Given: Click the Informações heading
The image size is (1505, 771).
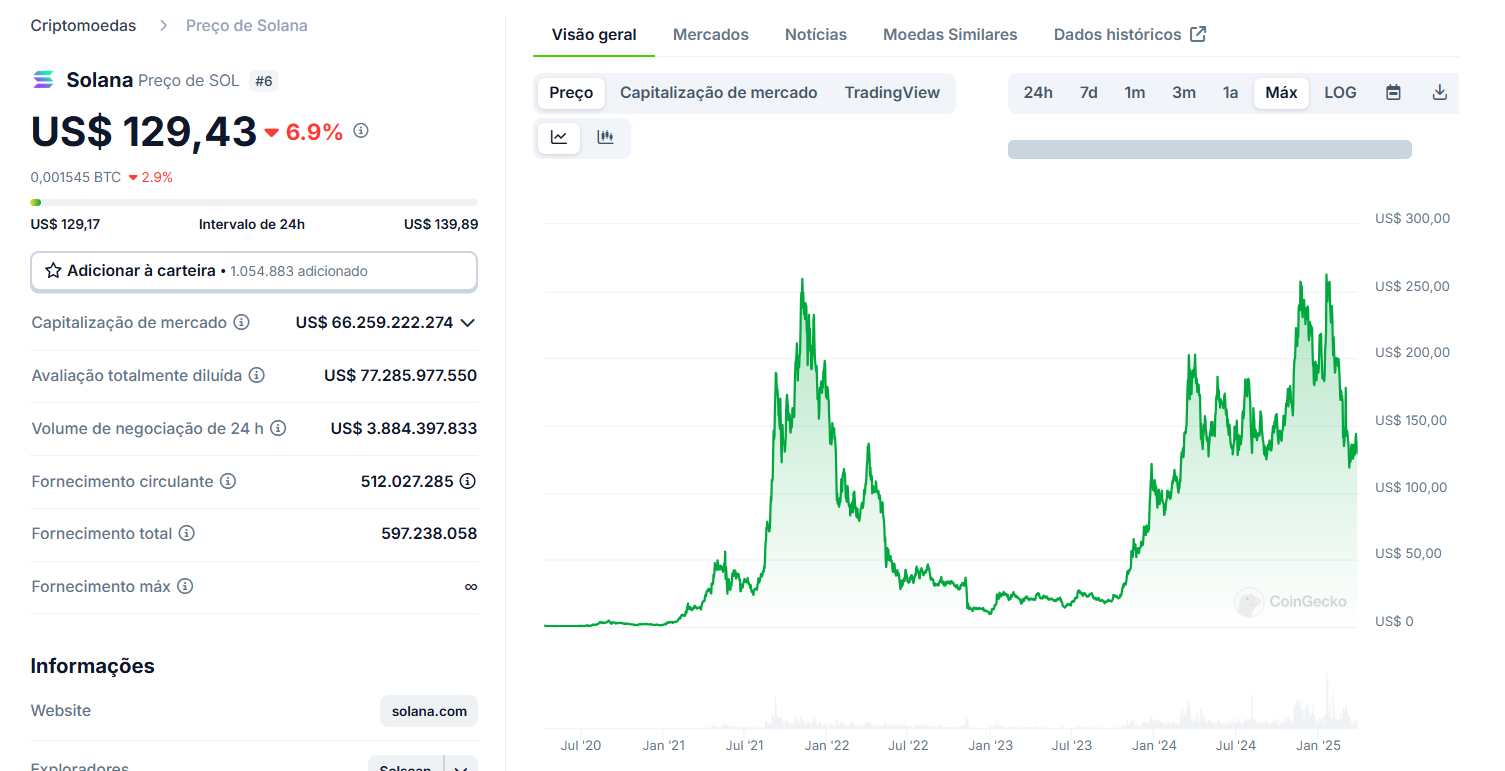Looking at the screenshot, I should [93, 666].
